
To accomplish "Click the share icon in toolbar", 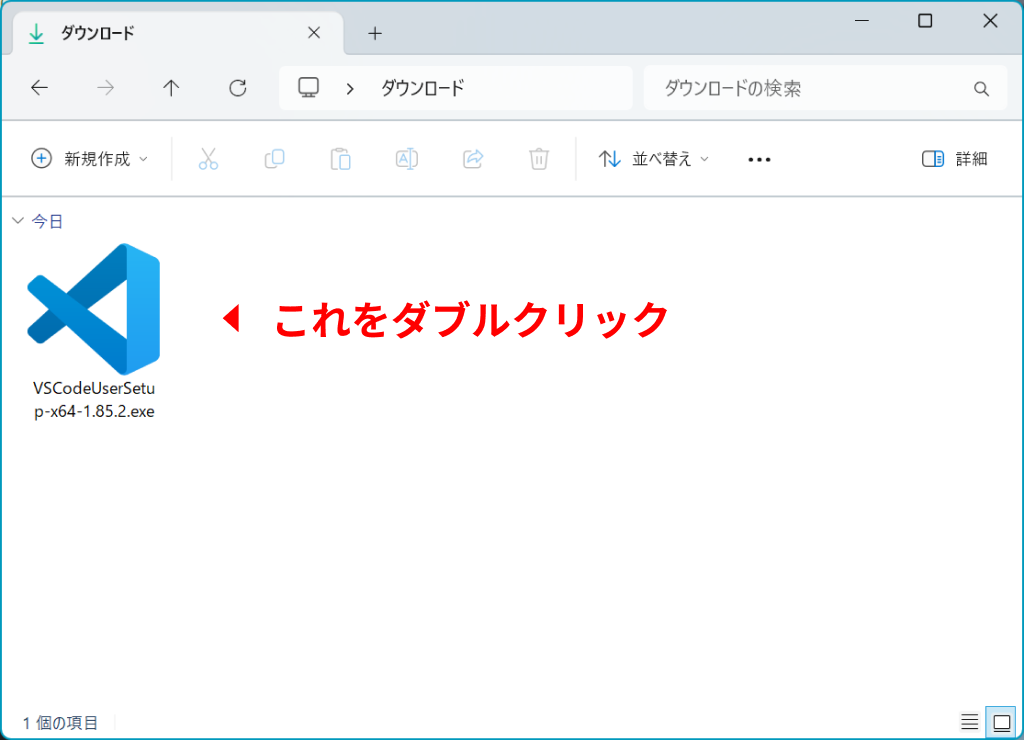I will [x=473, y=159].
